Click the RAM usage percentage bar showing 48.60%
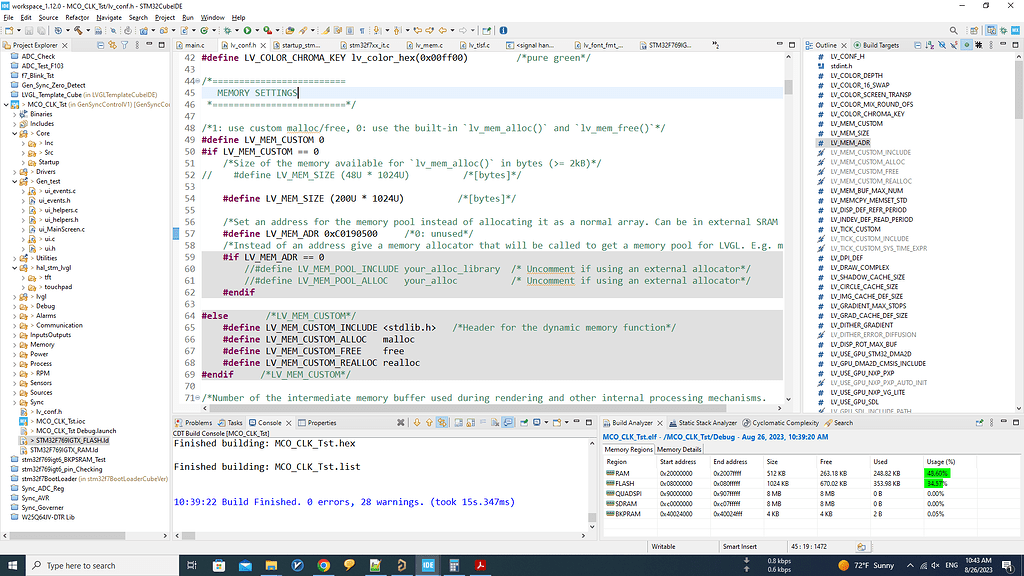The image size is (1024, 576). (x=934, y=472)
